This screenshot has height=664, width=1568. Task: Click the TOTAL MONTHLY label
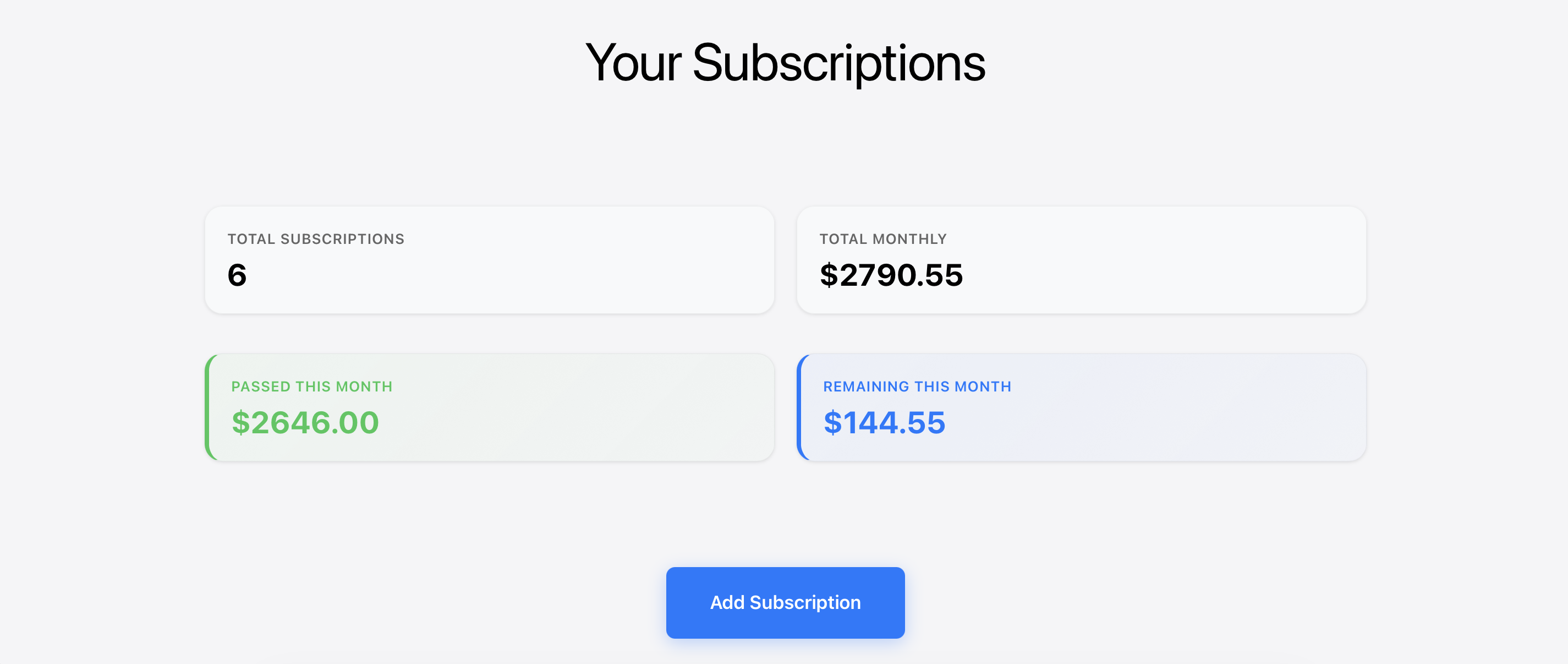pos(882,239)
